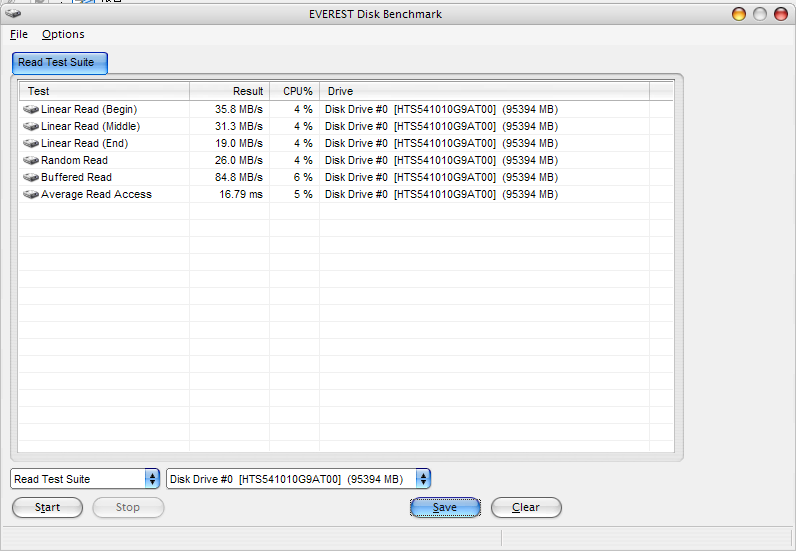
Task: Save the benchmark results
Action: [445, 507]
